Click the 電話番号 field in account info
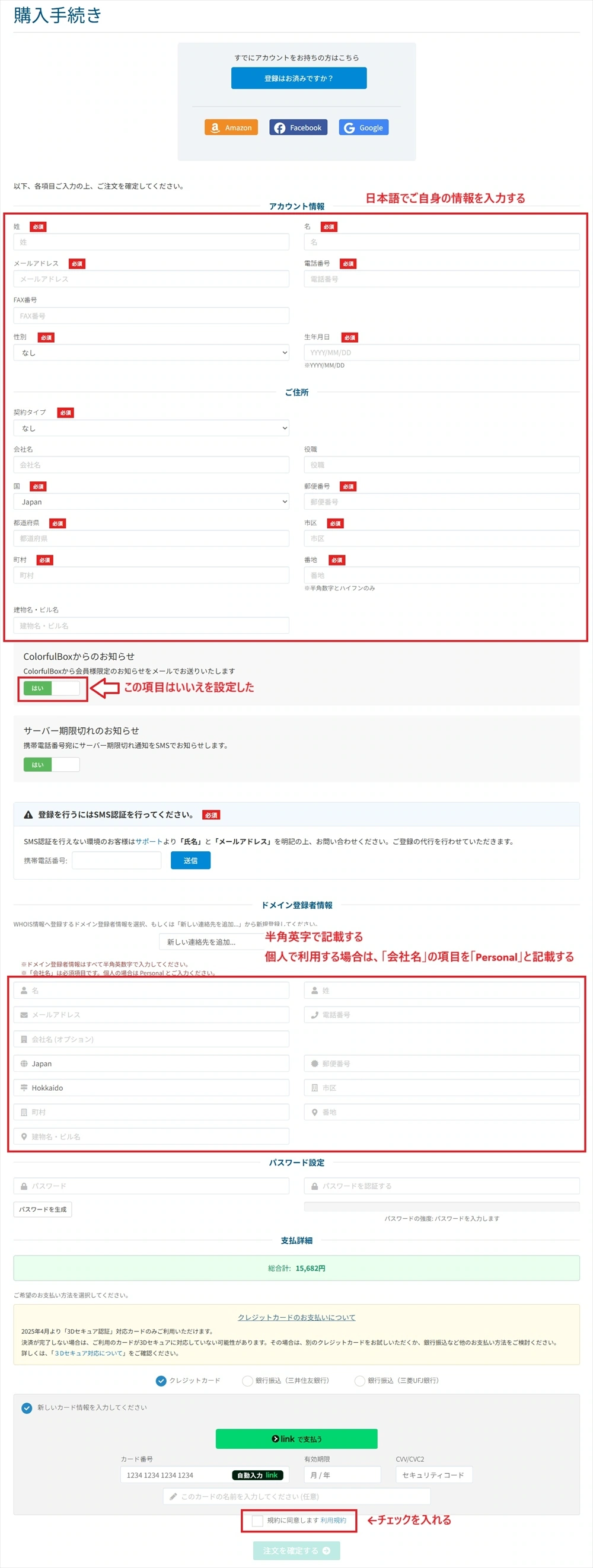The height and width of the screenshot is (1568, 593). coord(441,279)
